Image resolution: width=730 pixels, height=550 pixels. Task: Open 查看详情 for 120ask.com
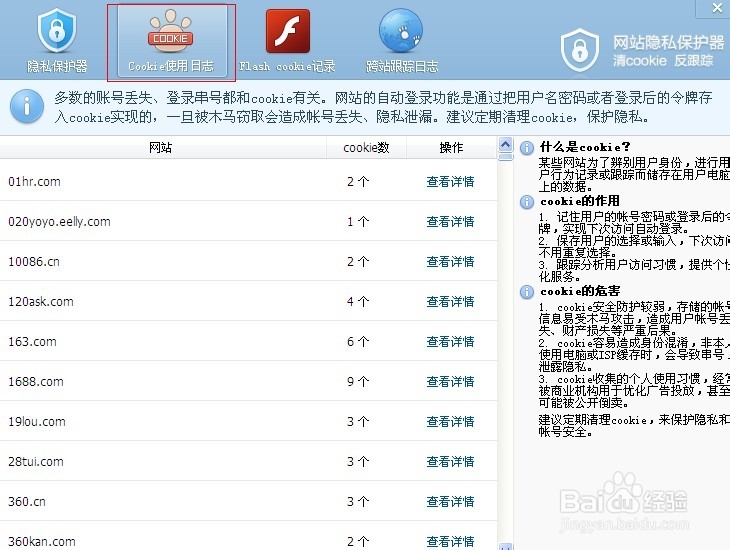point(450,302)
